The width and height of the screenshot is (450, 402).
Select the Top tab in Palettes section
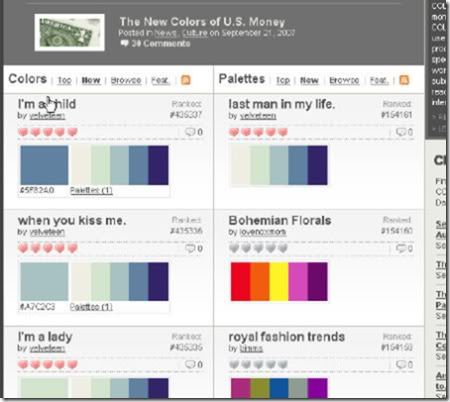(283, 80)
